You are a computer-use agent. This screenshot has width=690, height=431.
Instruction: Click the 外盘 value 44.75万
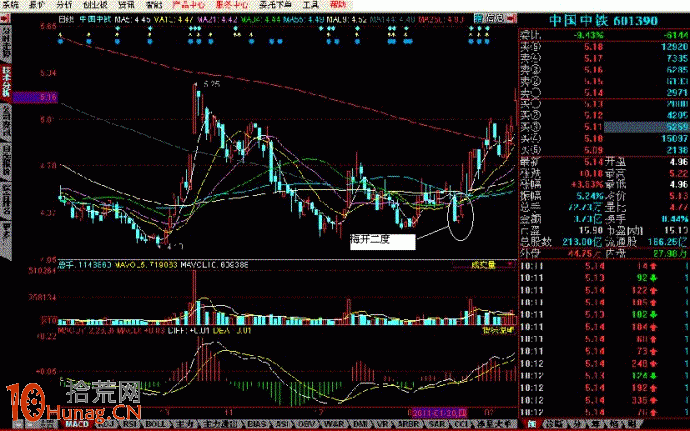click(x=586, y=253)
